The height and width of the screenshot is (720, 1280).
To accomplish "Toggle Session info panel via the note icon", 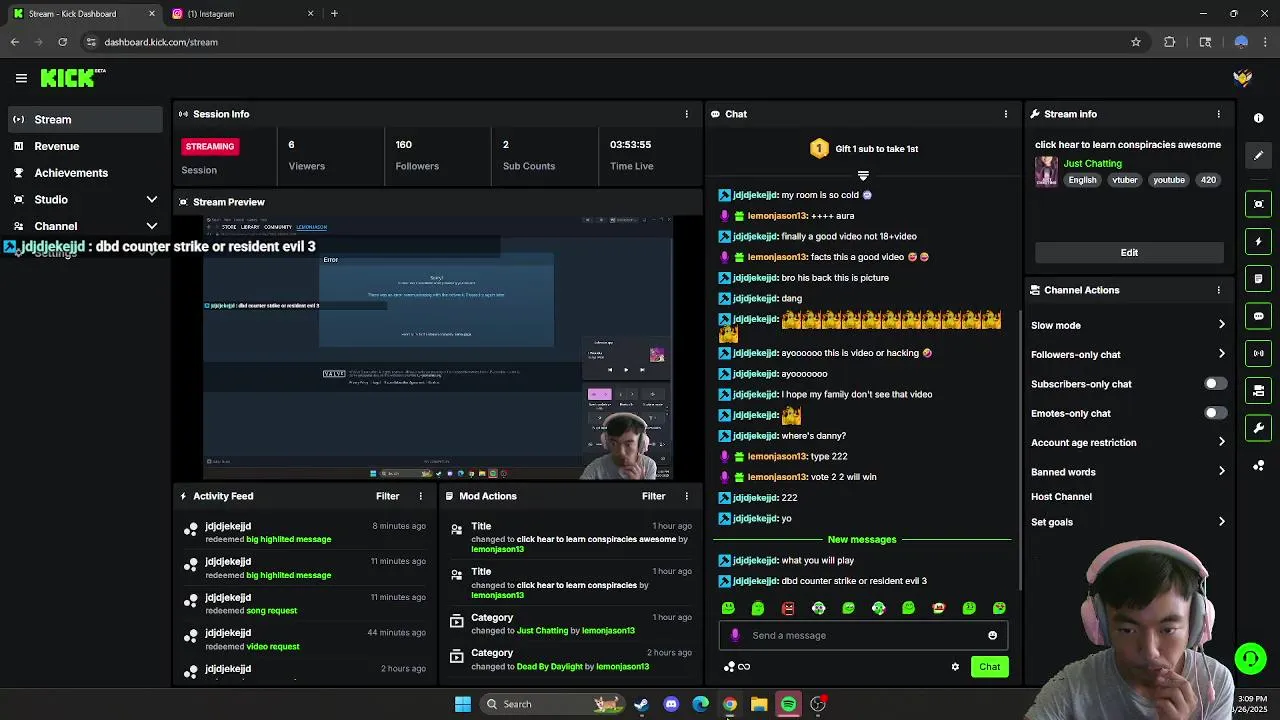I will (x=1258, y=279).
